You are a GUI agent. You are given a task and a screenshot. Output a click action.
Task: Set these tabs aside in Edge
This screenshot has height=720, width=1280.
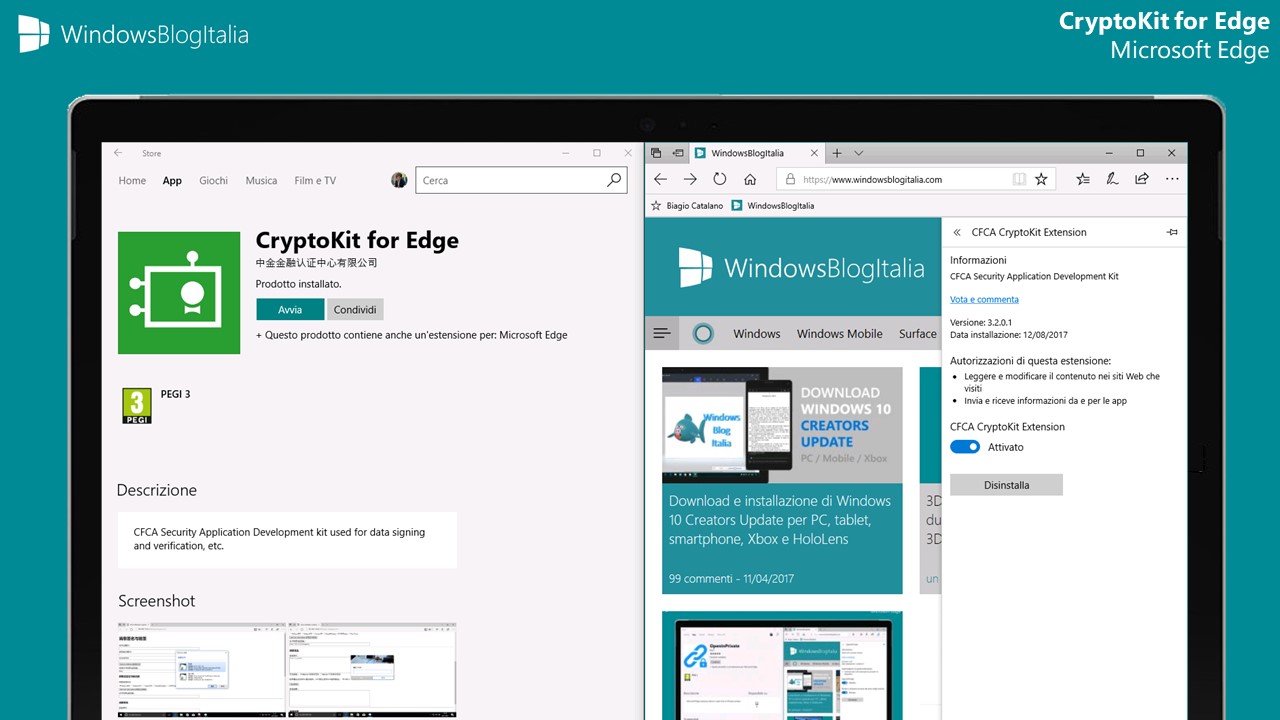(x=678, y=153)
